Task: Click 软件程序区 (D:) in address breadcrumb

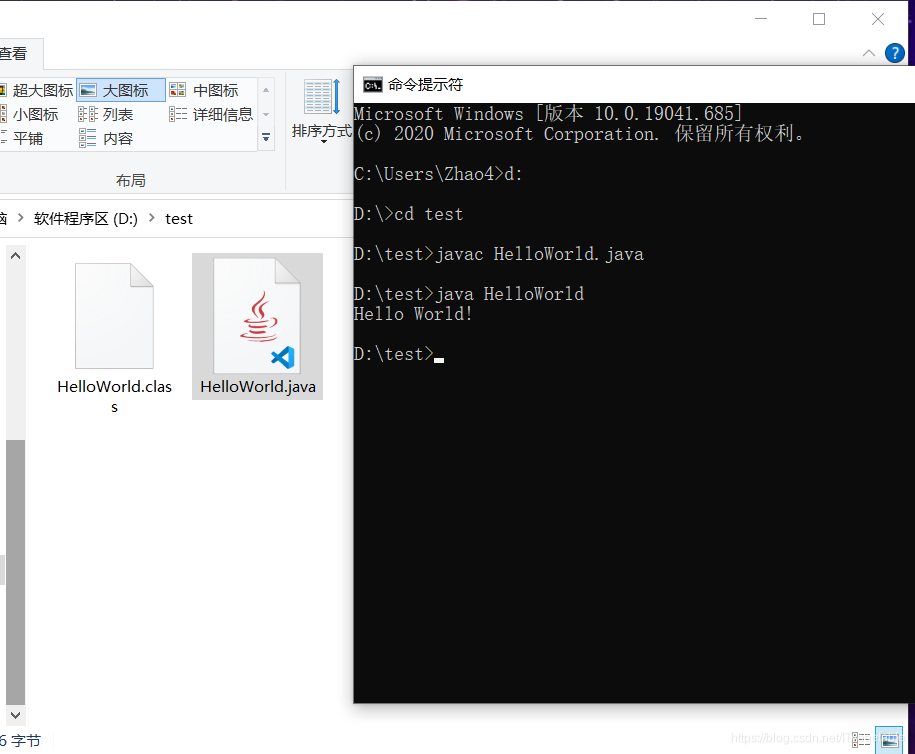Action: pyautogui.click(x=86, y=219)
